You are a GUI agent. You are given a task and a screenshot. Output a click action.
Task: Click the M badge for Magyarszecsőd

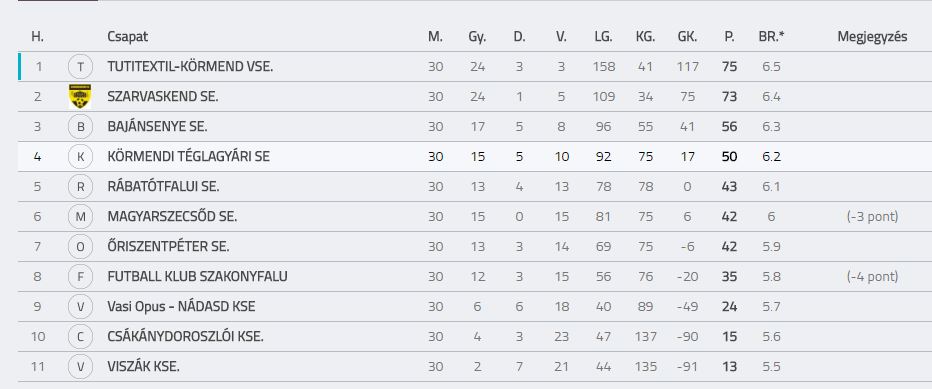80,217
